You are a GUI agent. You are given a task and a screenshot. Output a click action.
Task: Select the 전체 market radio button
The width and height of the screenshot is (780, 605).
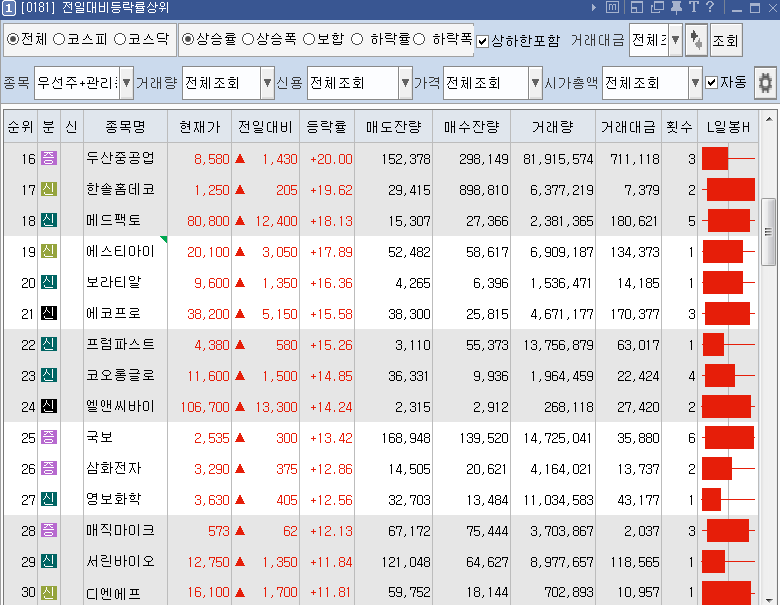click(x=13, y=39)
